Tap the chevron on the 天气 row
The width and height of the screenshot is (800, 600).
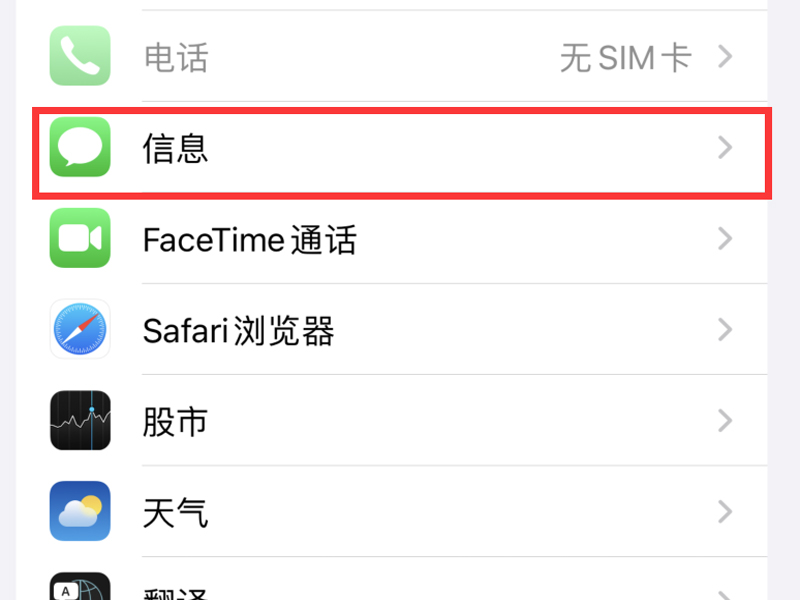(x=726, y=512)
